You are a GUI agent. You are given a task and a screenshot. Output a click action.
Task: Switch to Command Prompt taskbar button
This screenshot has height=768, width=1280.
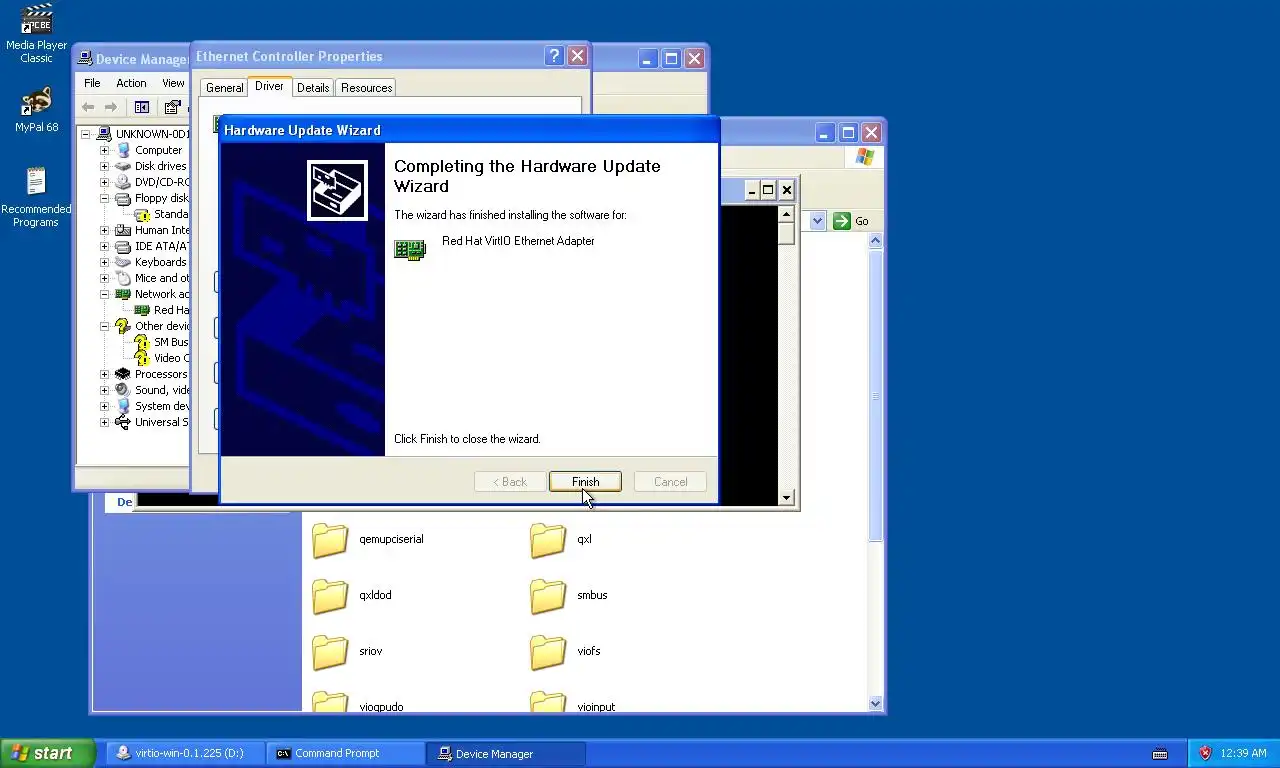(345, 754)
